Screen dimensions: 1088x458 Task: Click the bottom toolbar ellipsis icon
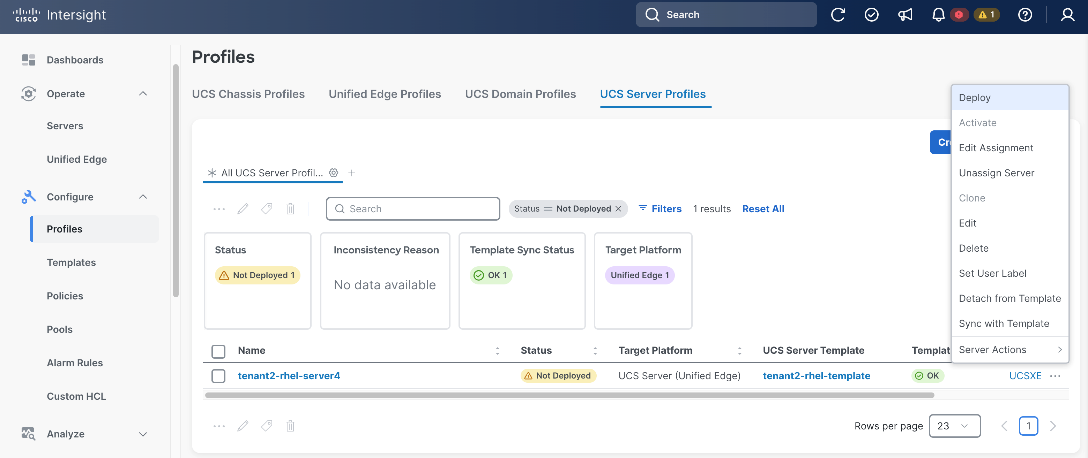tap(219, 425)
